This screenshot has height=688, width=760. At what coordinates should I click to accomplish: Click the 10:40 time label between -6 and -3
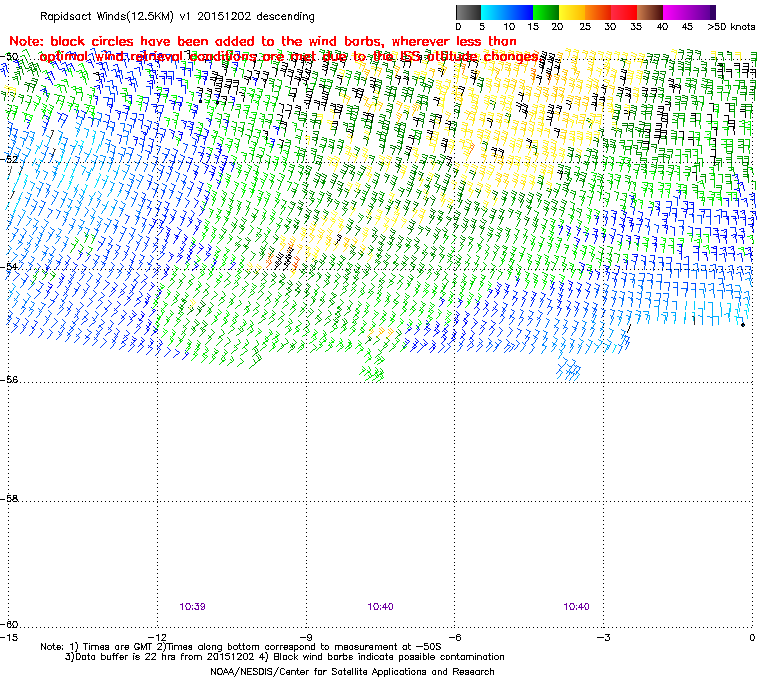576,606
